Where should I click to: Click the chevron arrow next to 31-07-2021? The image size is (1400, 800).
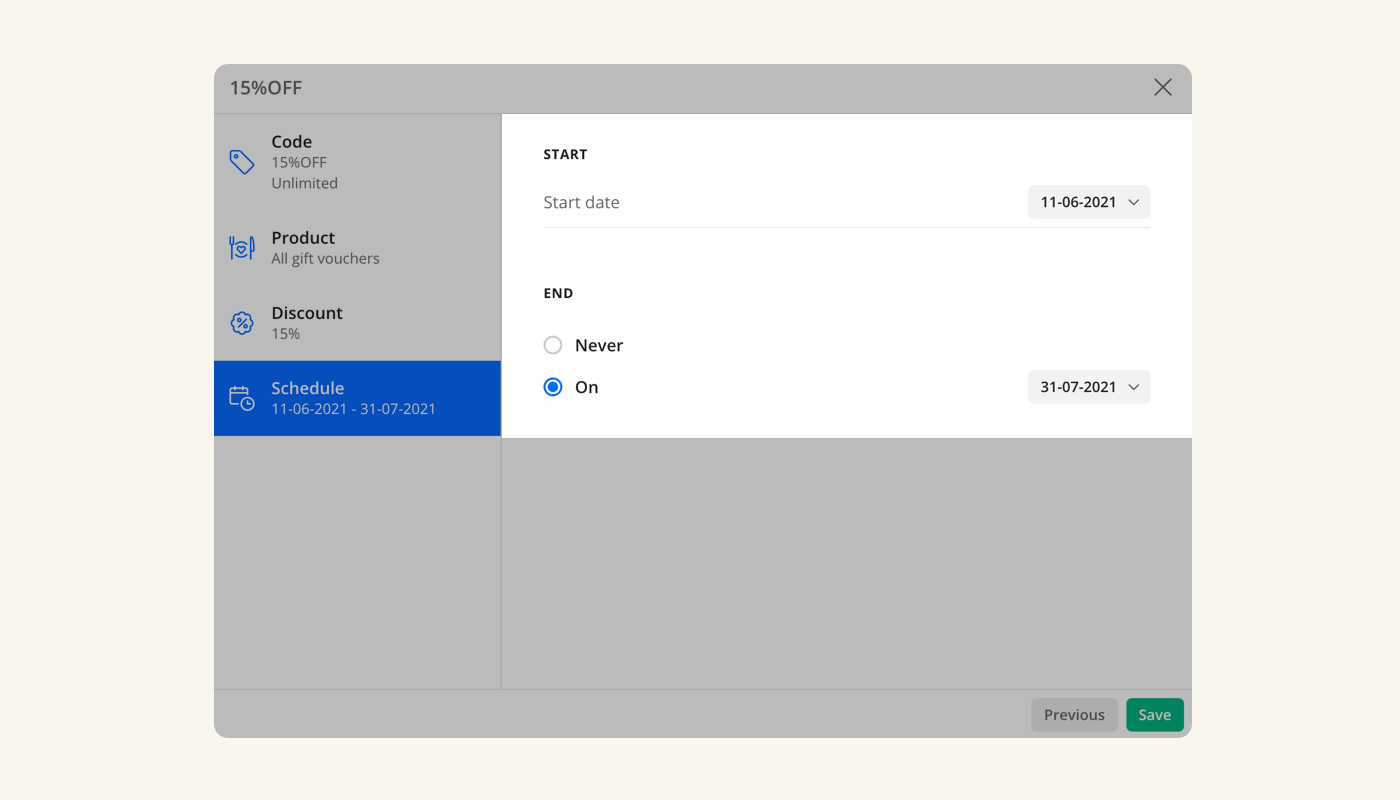pyautogui.click(x=1134, y=387)
